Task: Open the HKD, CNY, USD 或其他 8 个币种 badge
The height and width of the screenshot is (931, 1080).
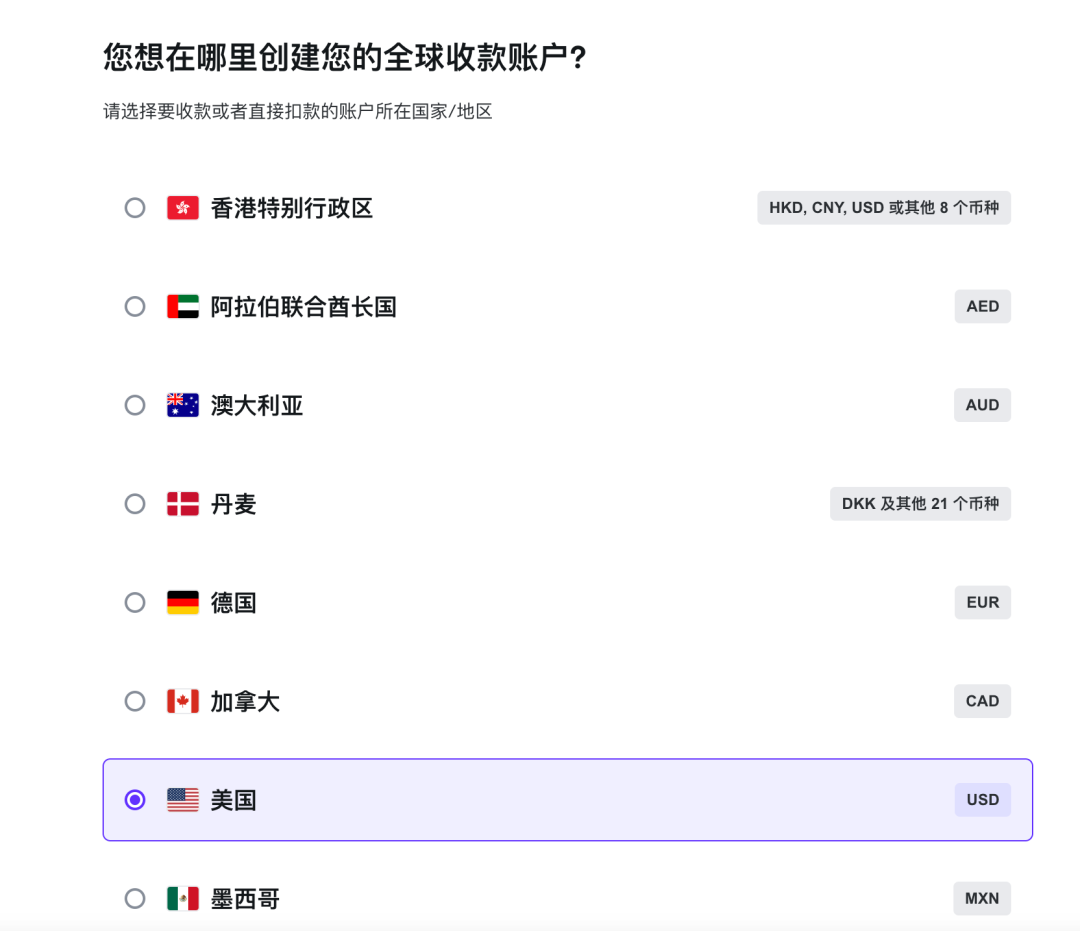Action: click(884, 207)
